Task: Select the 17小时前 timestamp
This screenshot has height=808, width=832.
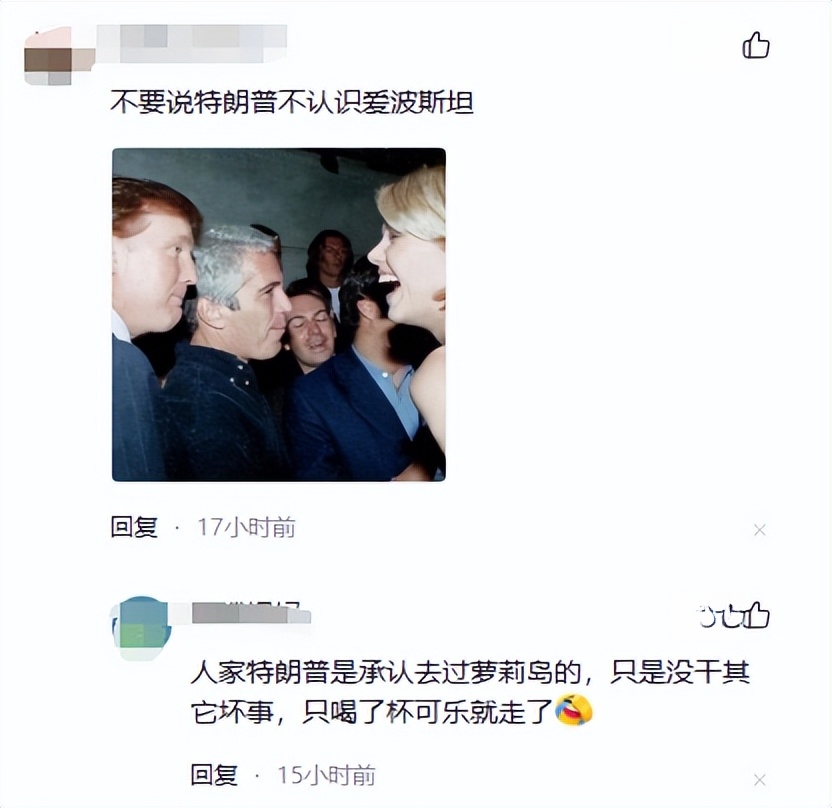Action: pos(246,527)
